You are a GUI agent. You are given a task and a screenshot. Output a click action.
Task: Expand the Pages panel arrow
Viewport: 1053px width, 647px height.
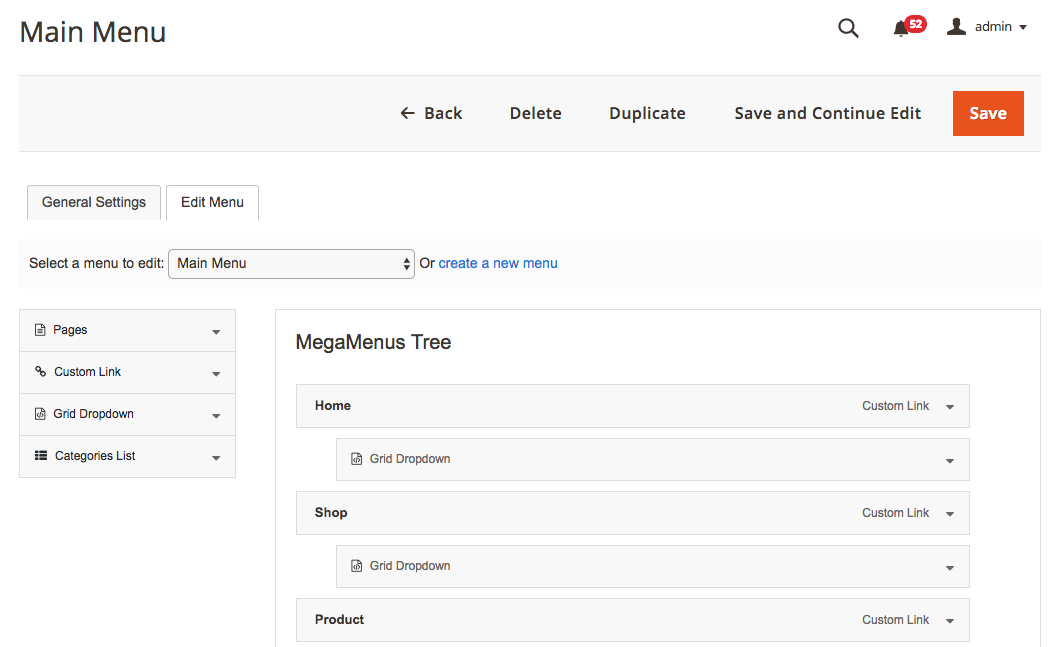(216, 332)
